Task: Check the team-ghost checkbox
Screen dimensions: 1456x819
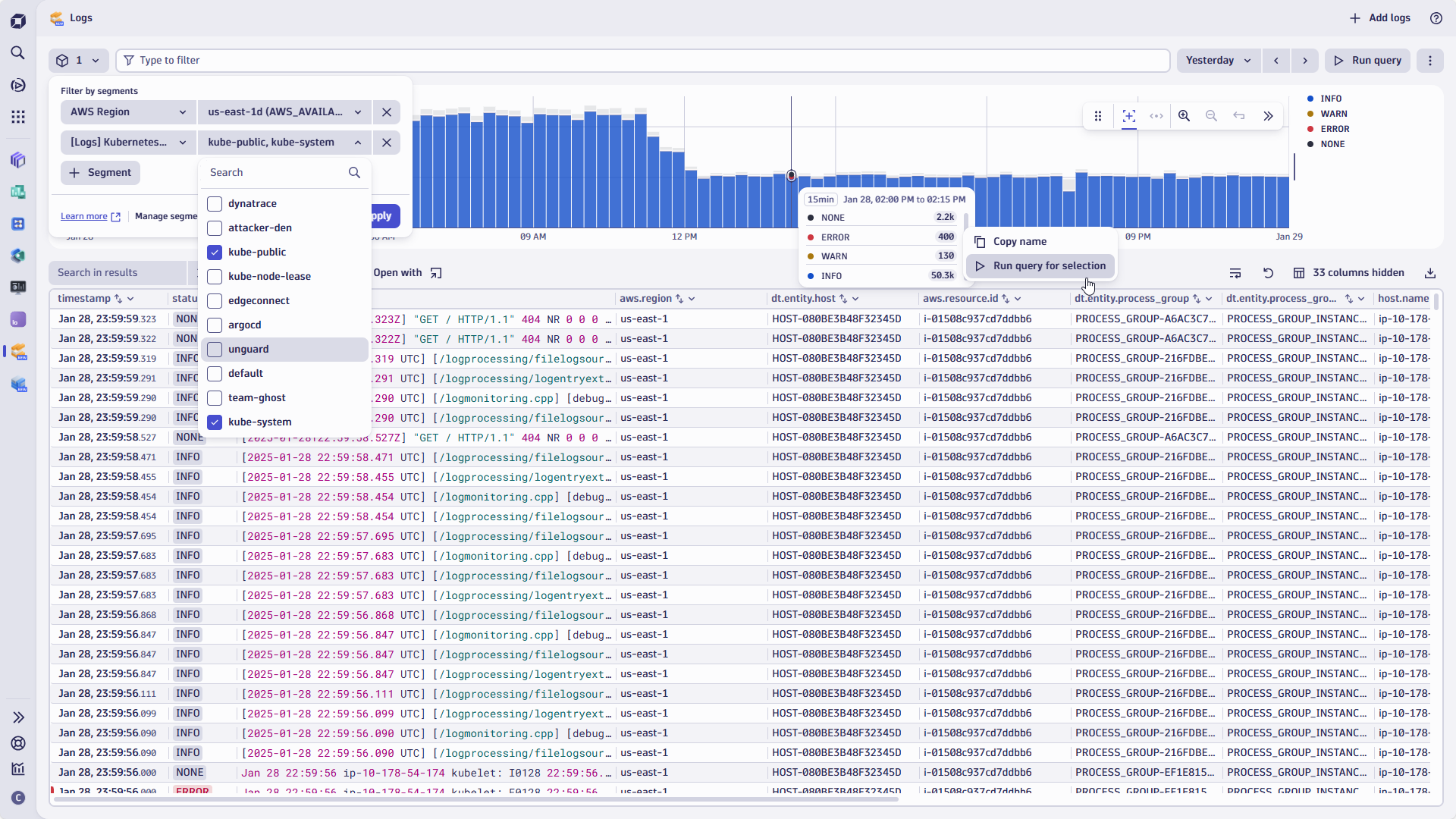Action: coord(215,397)
